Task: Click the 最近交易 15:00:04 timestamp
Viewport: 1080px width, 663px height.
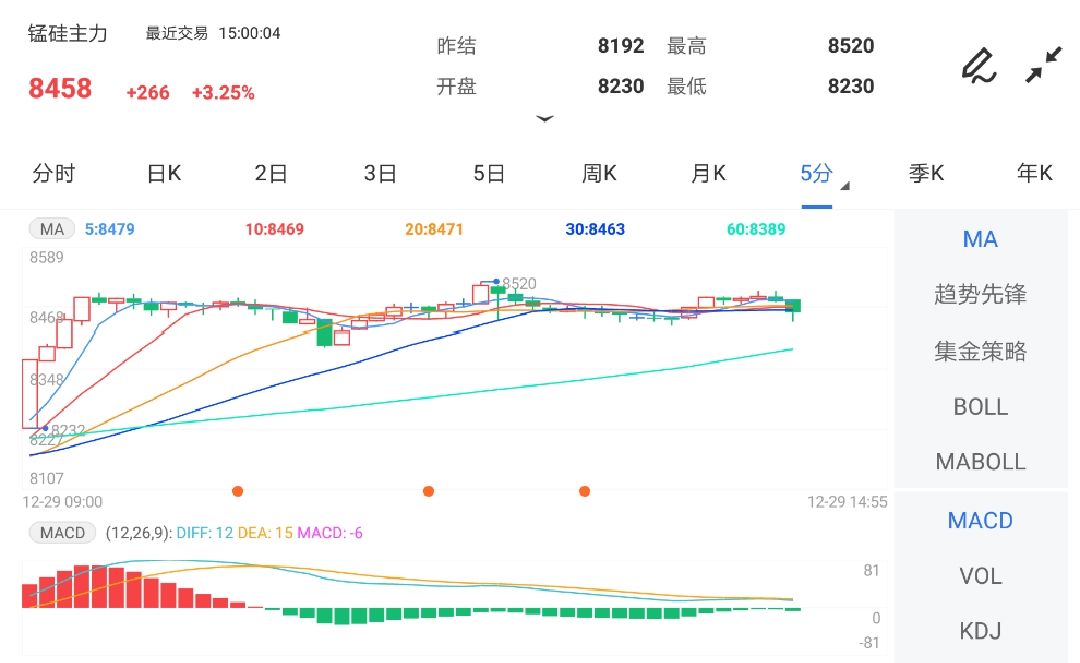Action: [213, 33]
